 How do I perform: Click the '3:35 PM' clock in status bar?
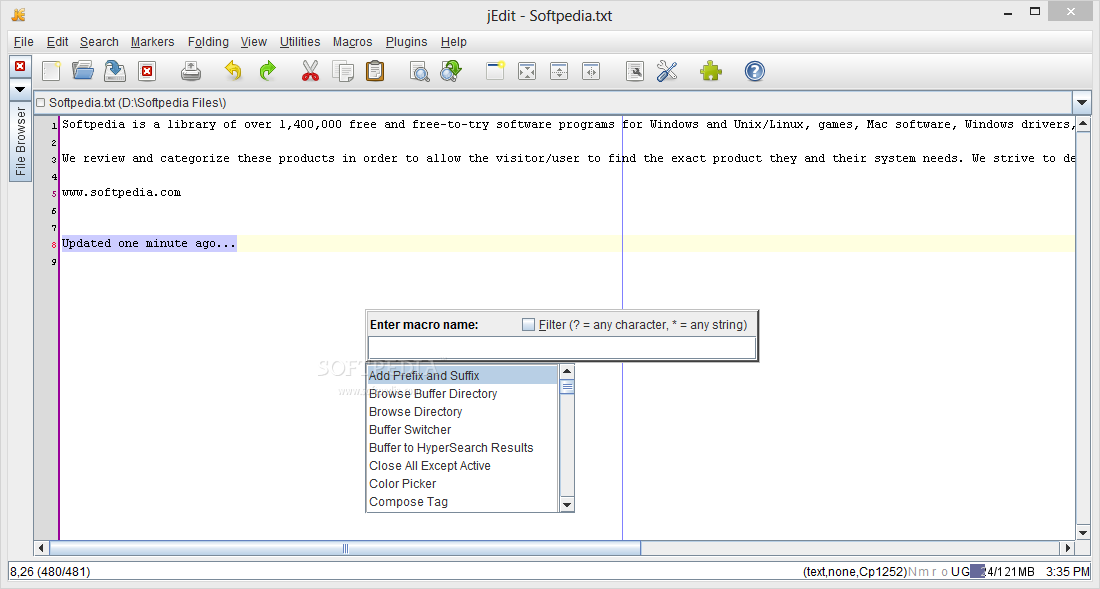coord(1068,571)
